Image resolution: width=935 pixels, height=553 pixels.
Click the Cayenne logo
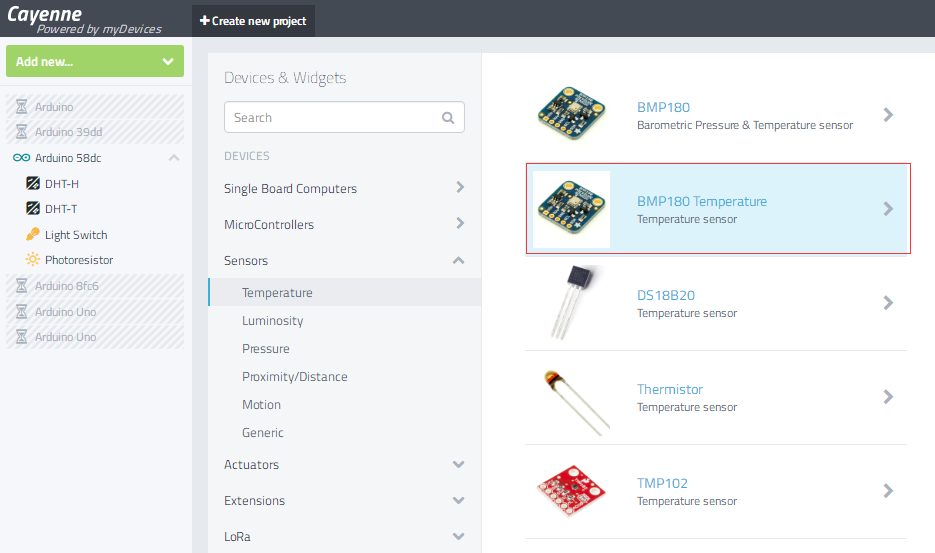[83, 20]
